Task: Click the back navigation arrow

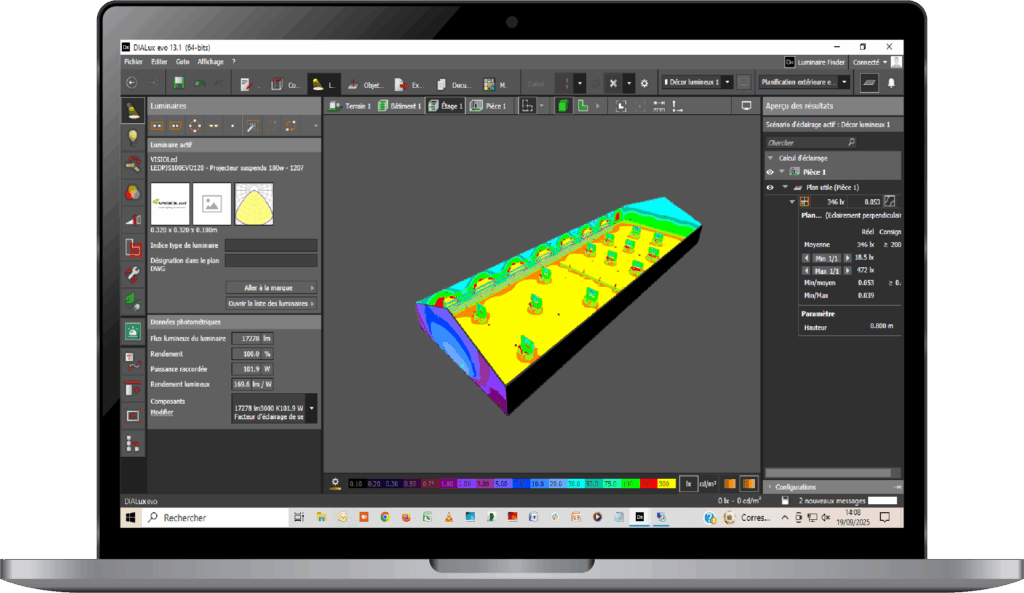Action: click(132, 83)
